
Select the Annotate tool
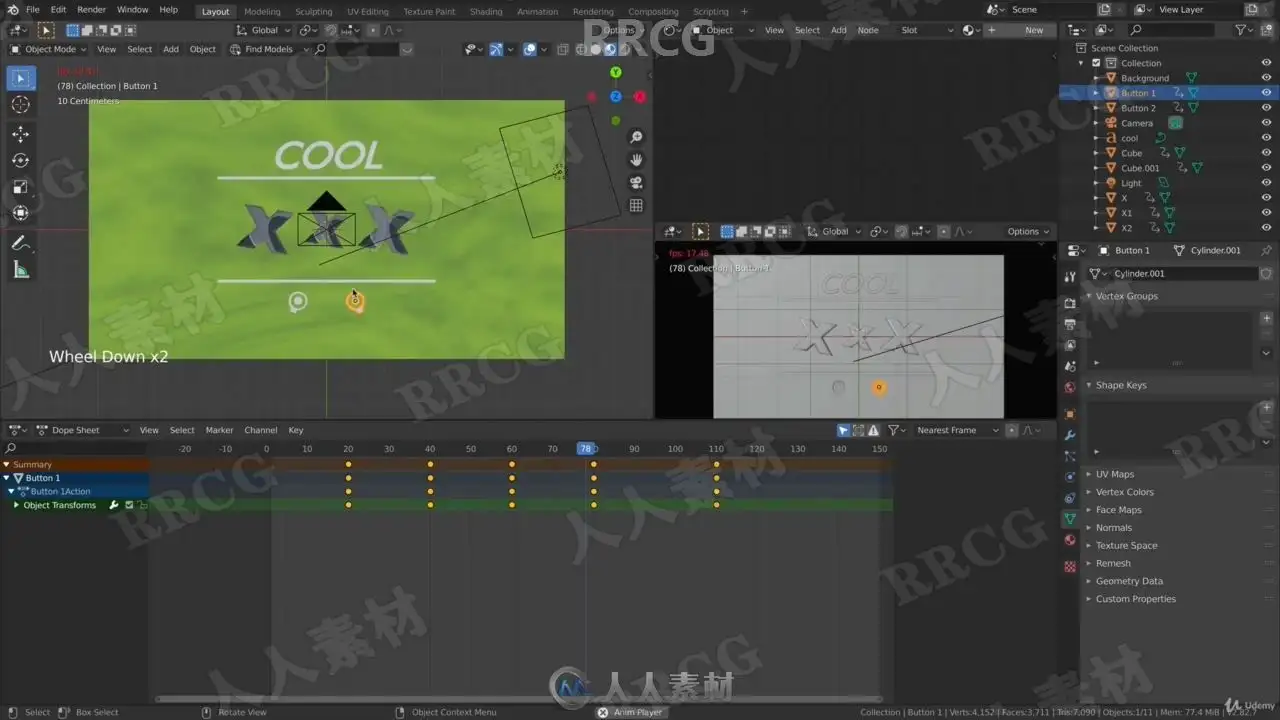pos(21,243)
